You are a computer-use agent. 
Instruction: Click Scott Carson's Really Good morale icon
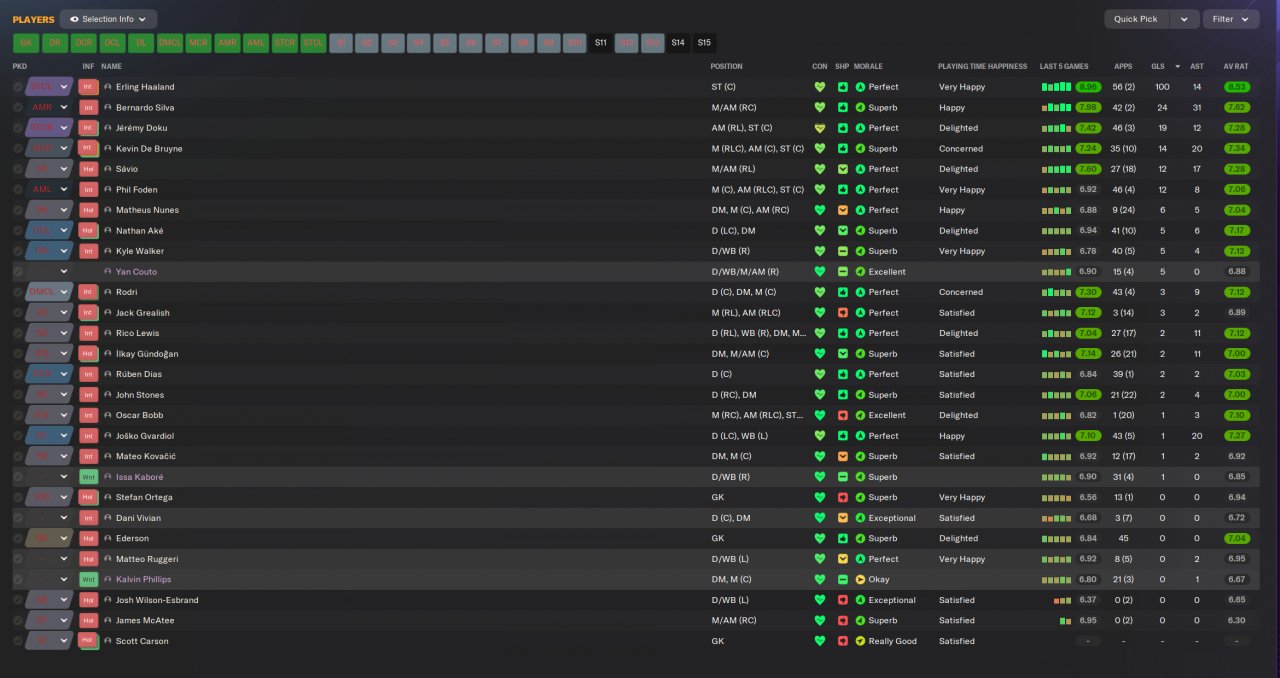pyautogui.click(x=860, y=641)
